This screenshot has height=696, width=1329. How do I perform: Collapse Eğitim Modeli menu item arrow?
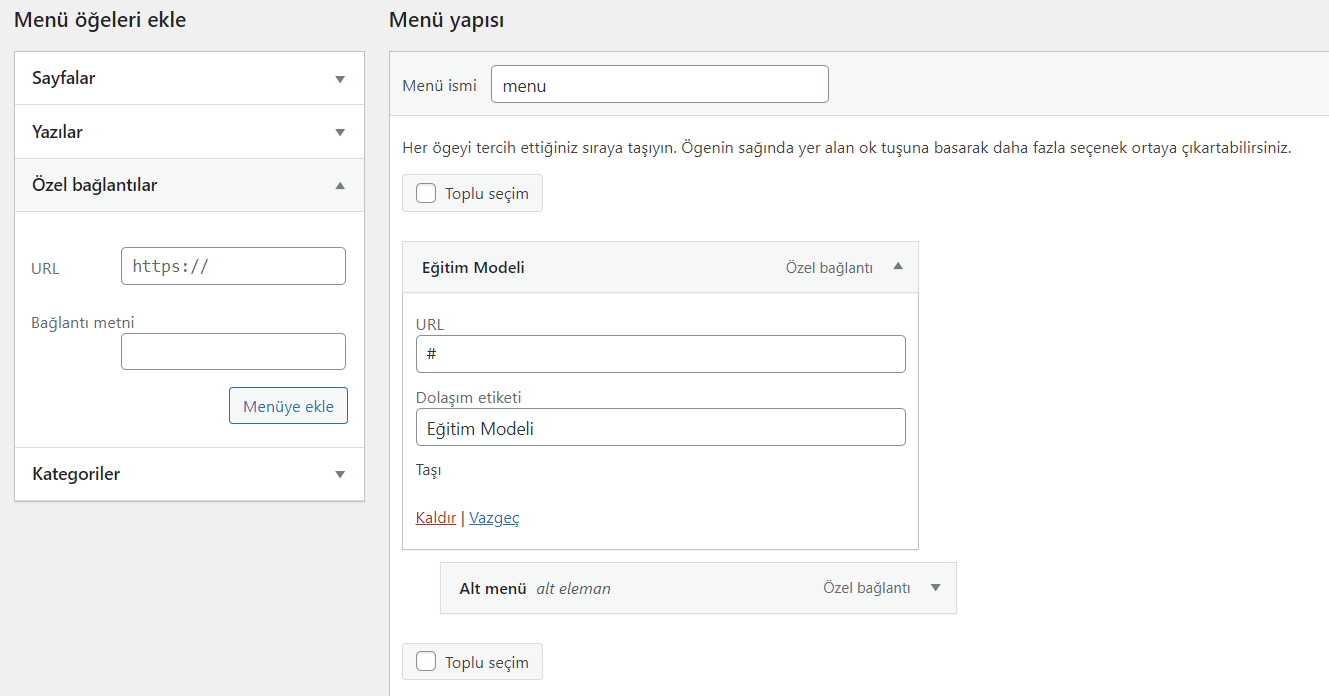(x=898, y=267)
